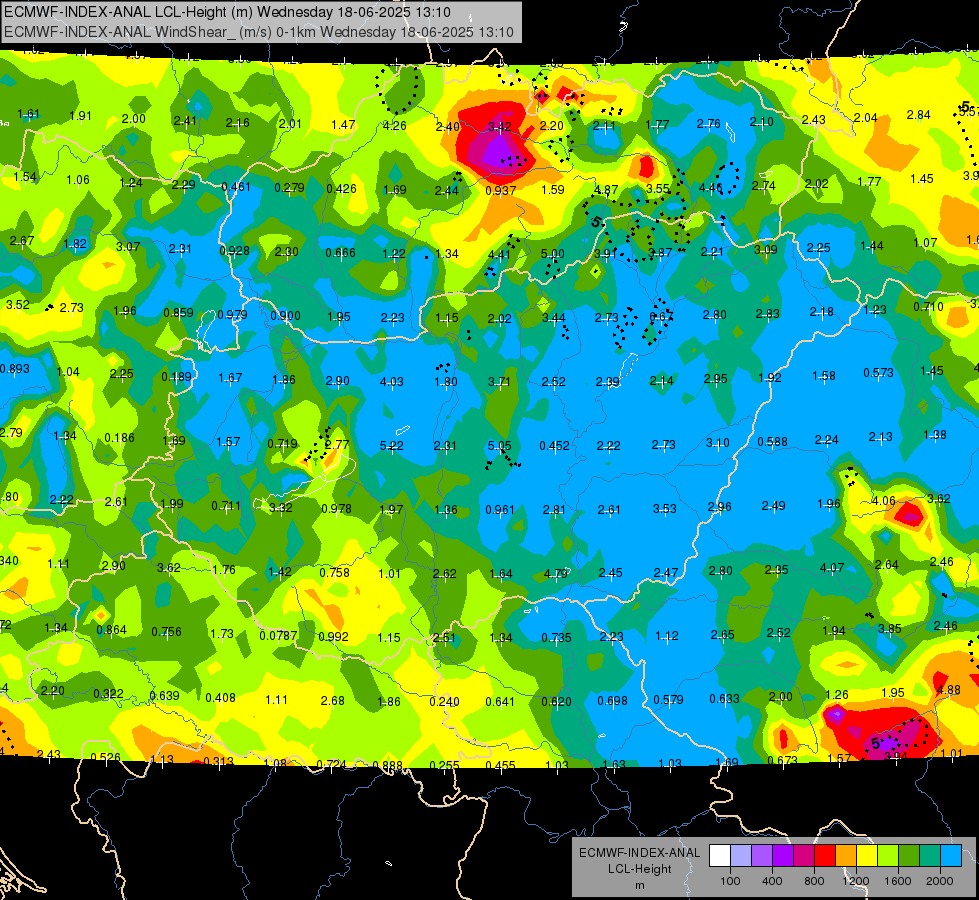Click legend tick label 400
Viewport: 979px width, 900px height.
pyautogui.click(x=772, y=881)
